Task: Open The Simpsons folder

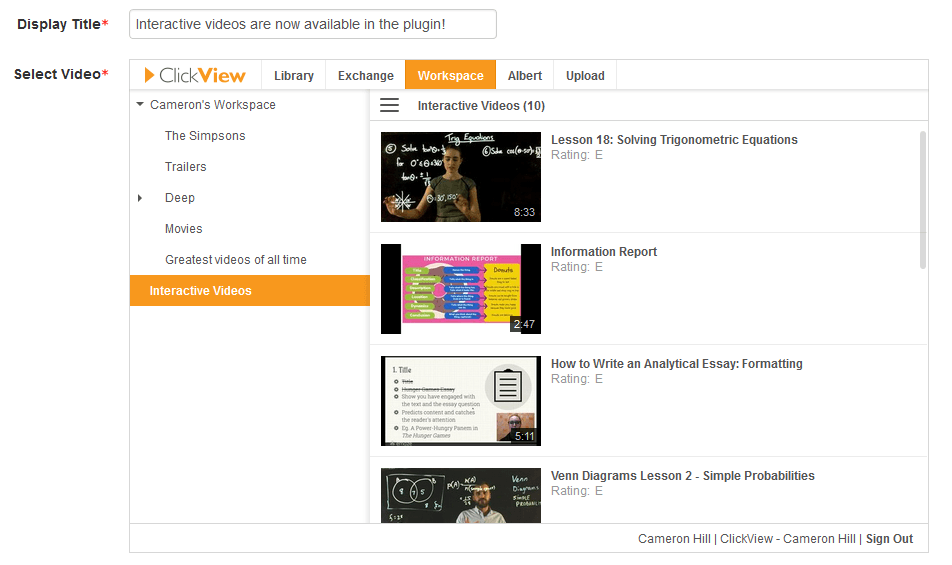Action: pos(205,136)
